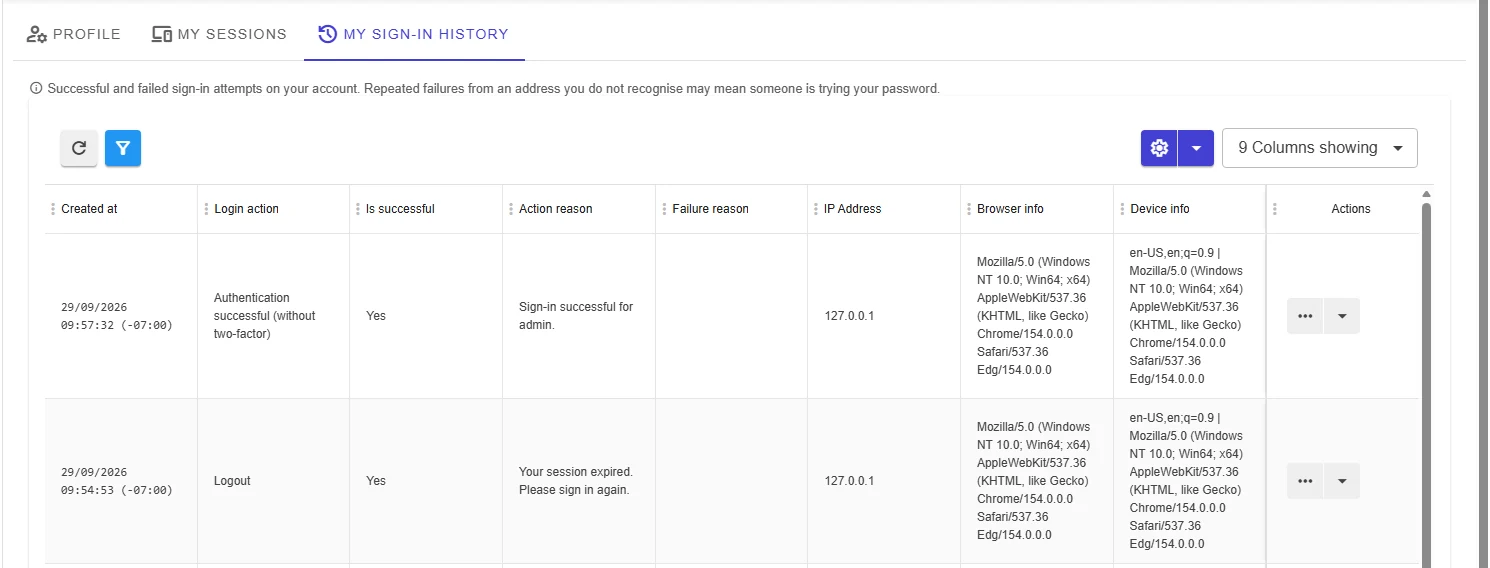Open the filter funnel button
The height and width of the screenshot is (568, 1490).
(123, 148)
